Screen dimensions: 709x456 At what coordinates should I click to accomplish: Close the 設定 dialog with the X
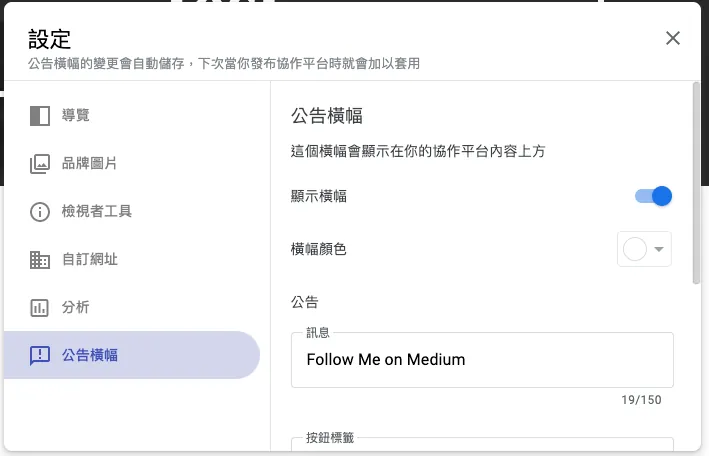(x=673, y=38)
